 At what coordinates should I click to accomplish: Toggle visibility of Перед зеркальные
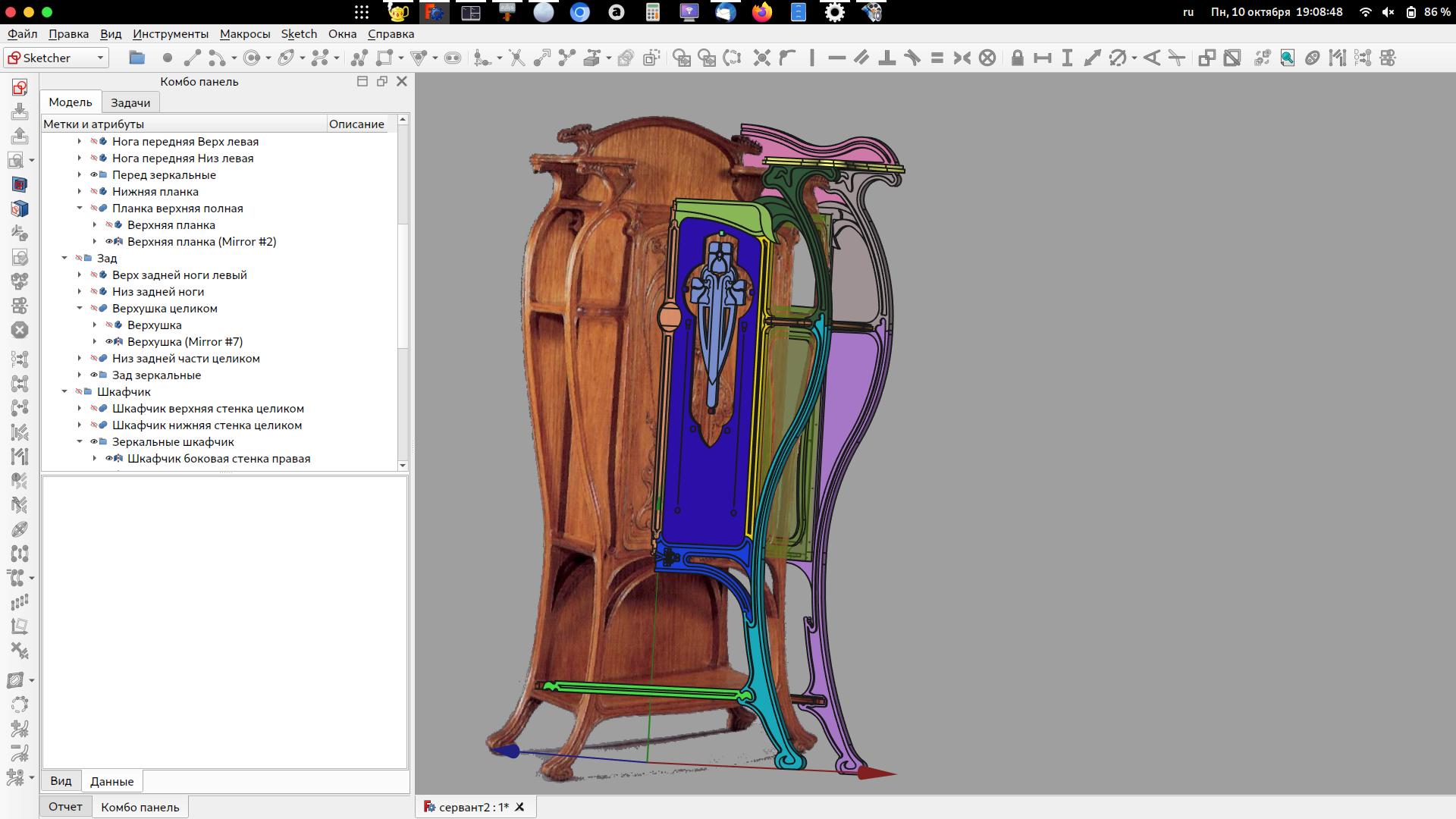94,175
